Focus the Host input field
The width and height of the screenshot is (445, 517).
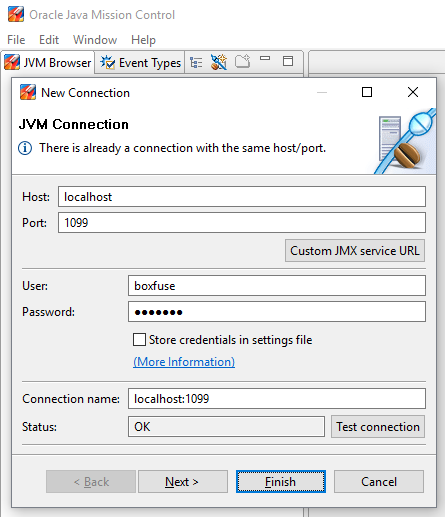click(242, 197)
